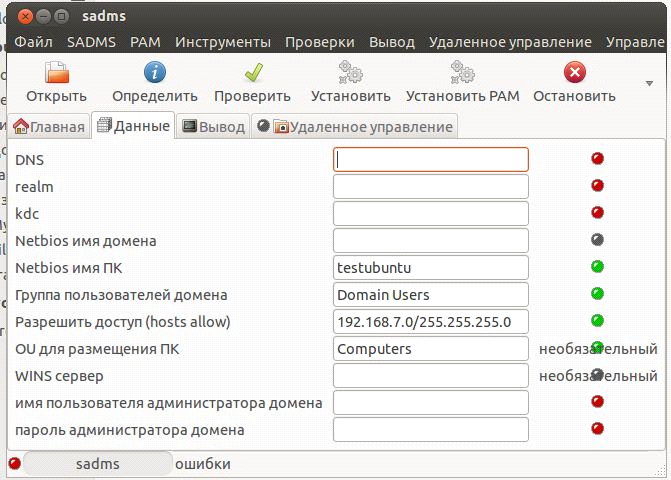Click green indicator in the OU для размещения ПК row
The width and height of the screenshot is (671, 480).
[x=597, y=347]
